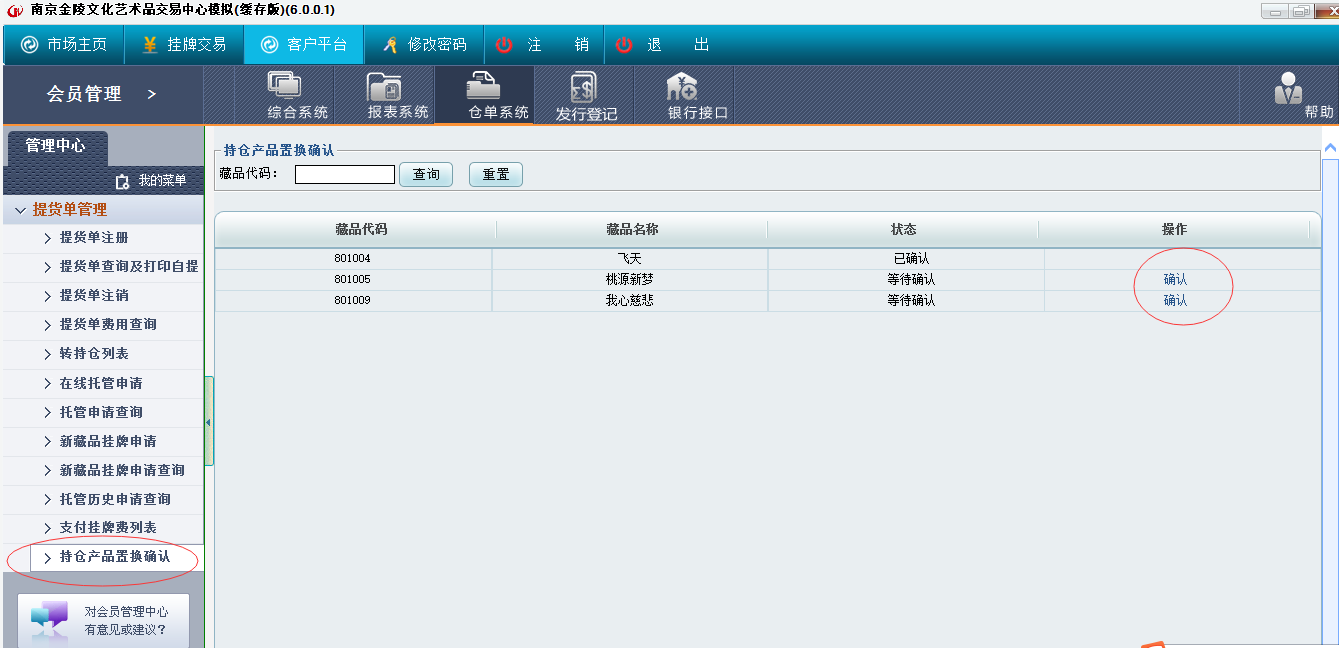Screen dimensions: 1339x648
Task: Select cell 801009 in table
Action: coord(353,301)
